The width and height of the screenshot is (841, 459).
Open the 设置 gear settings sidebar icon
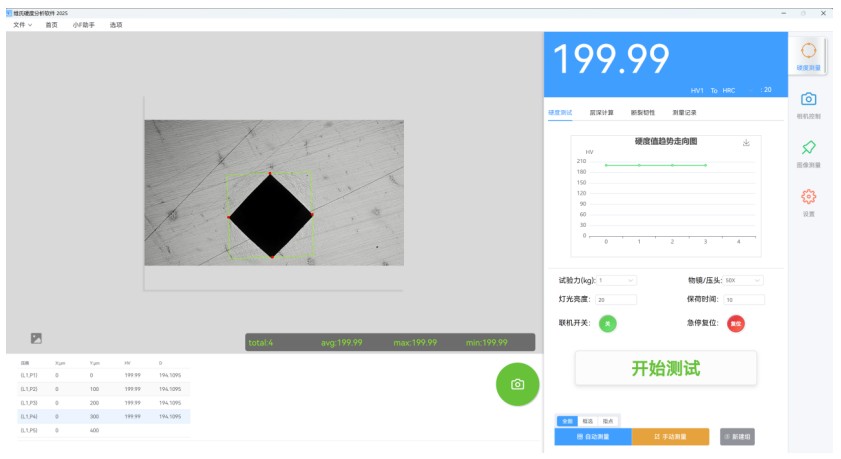(x=808, y=202)
